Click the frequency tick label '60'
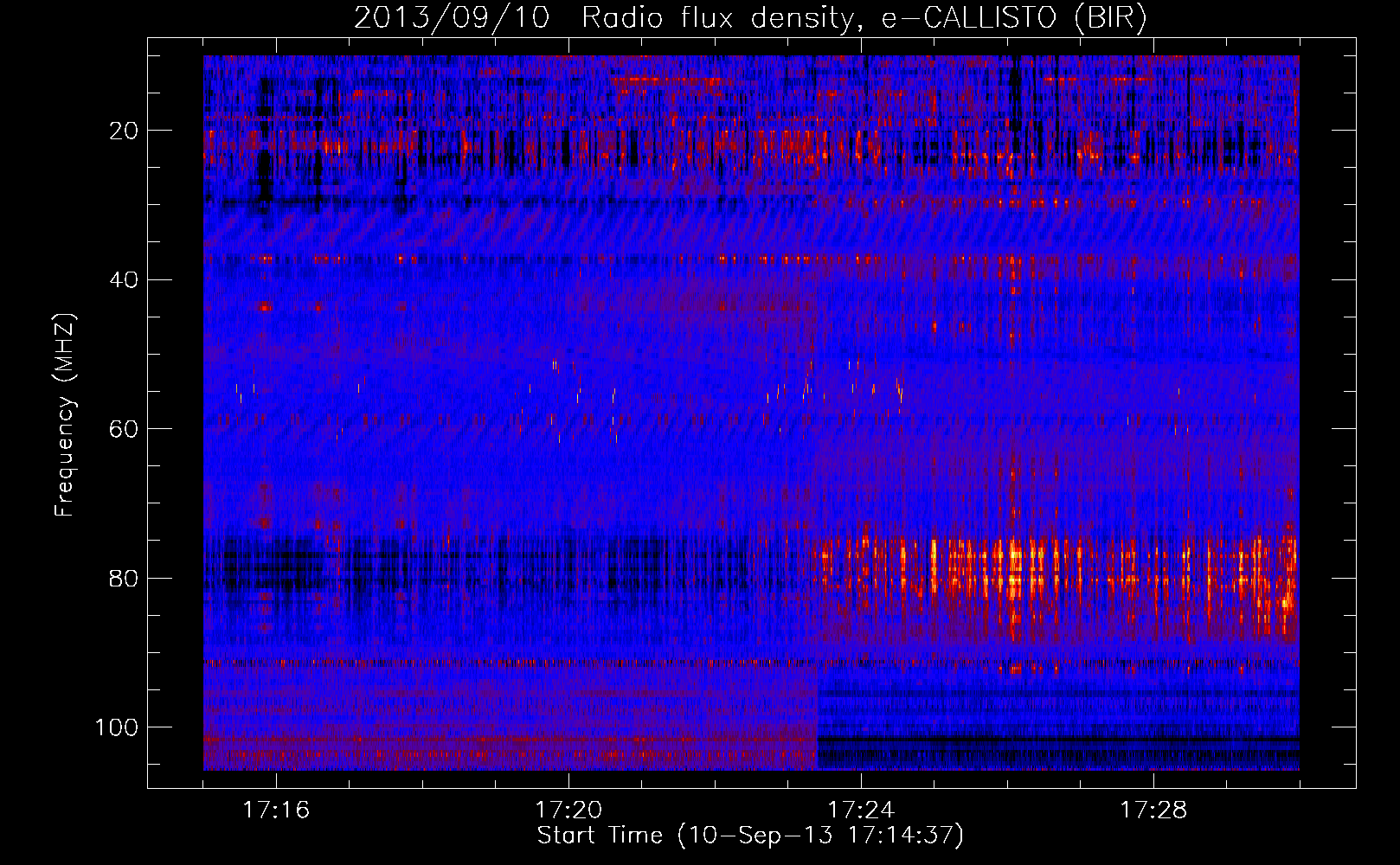Screen dimensions: 1400x865 124,429
